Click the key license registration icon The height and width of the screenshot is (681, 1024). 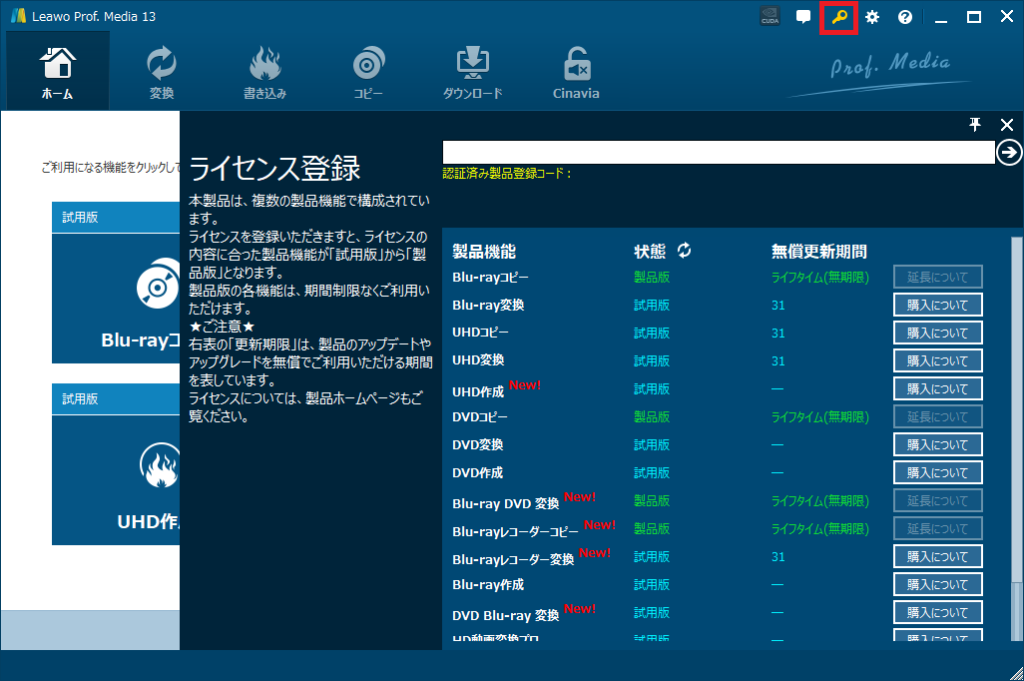[839, 17]
